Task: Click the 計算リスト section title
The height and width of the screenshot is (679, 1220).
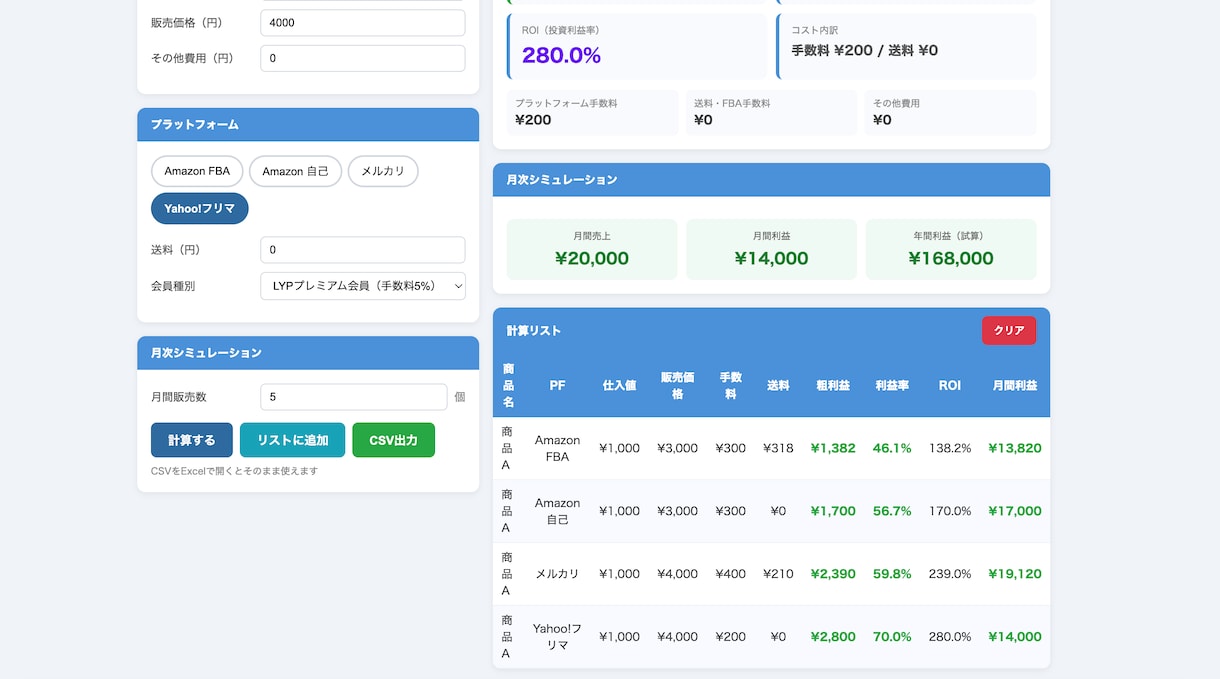Action: (x=534, y=330)
